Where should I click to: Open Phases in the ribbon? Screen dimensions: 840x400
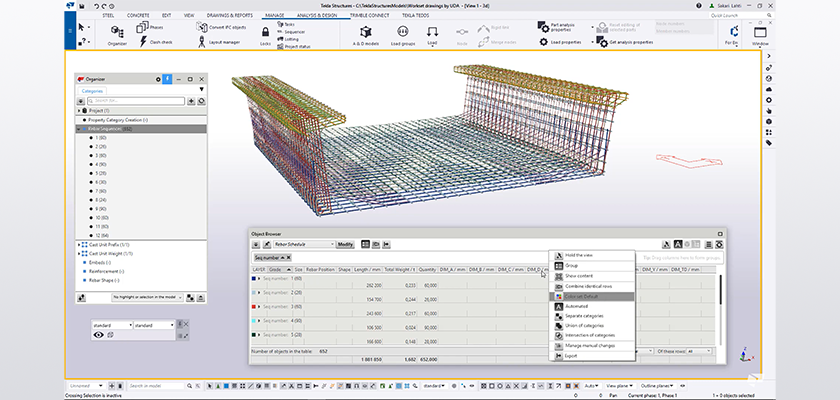coord(150,27)
